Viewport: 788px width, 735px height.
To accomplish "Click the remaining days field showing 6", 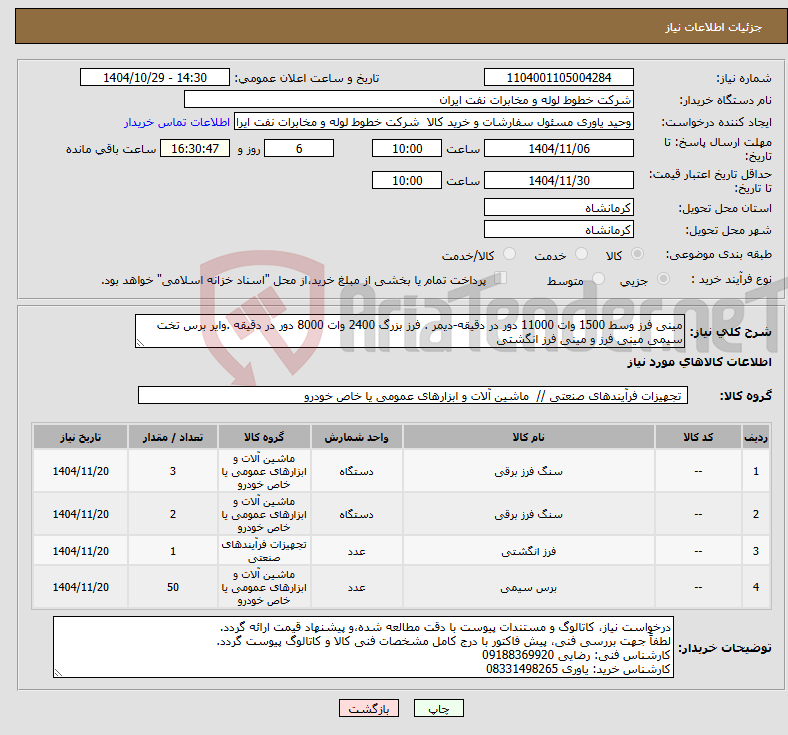I will [x=299, y=149].
